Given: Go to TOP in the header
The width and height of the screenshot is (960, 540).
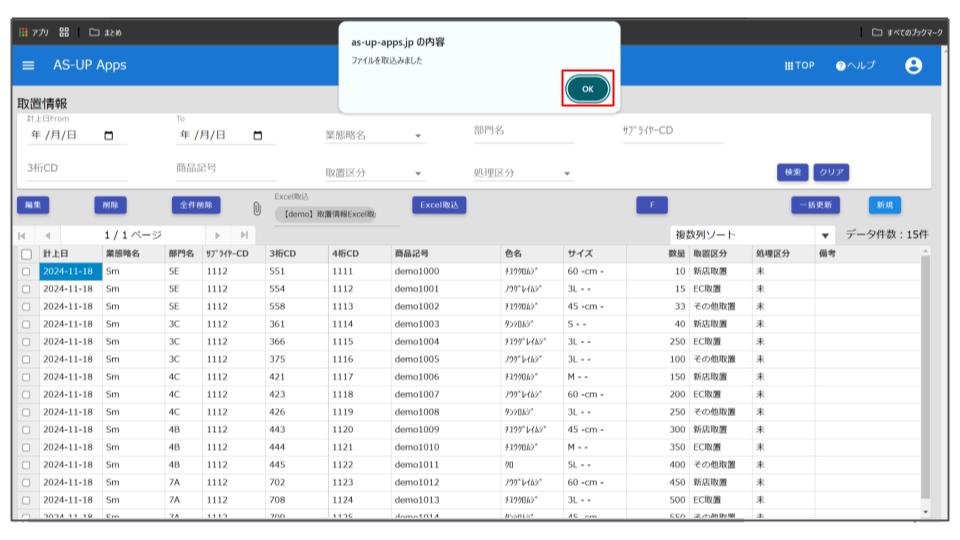Looking at the screenshot, I should [x=799, y=66].
